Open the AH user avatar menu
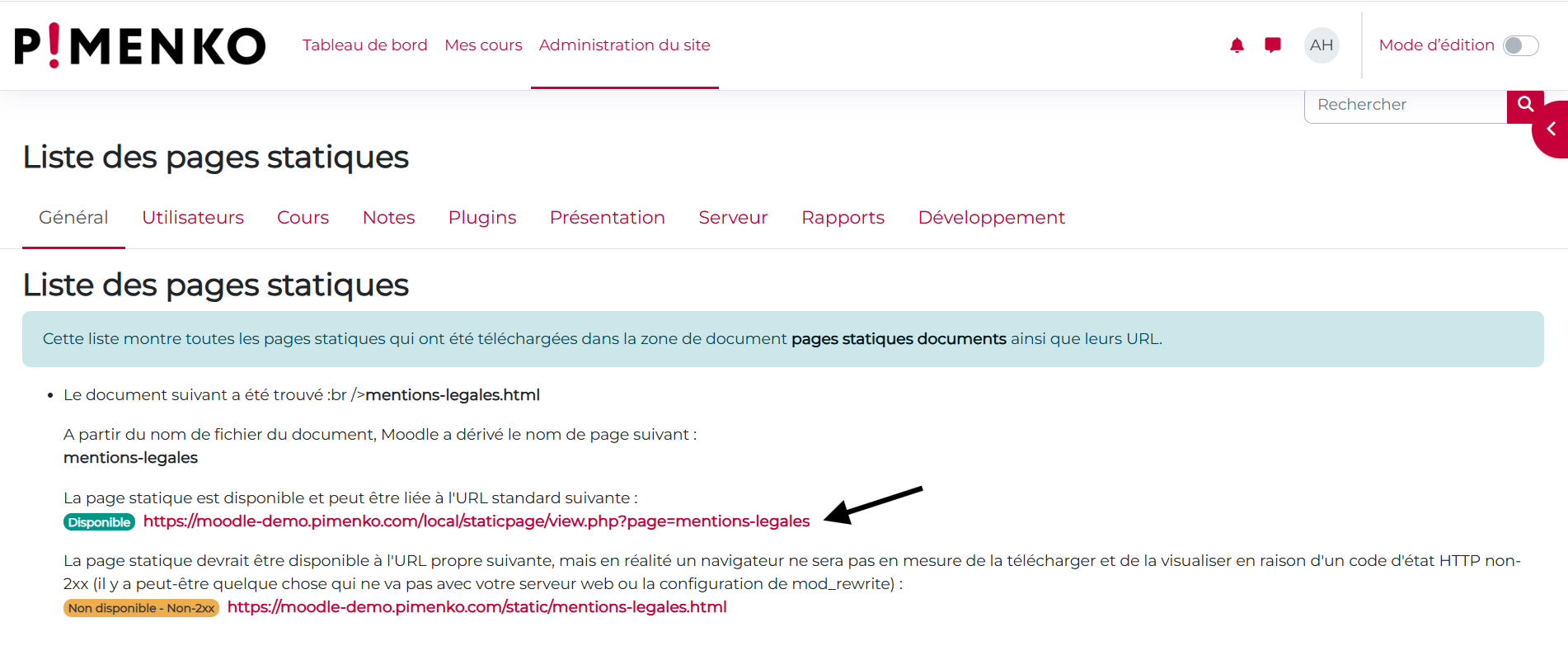This screenshot has width=1568, height=646. pos(1322,45)
